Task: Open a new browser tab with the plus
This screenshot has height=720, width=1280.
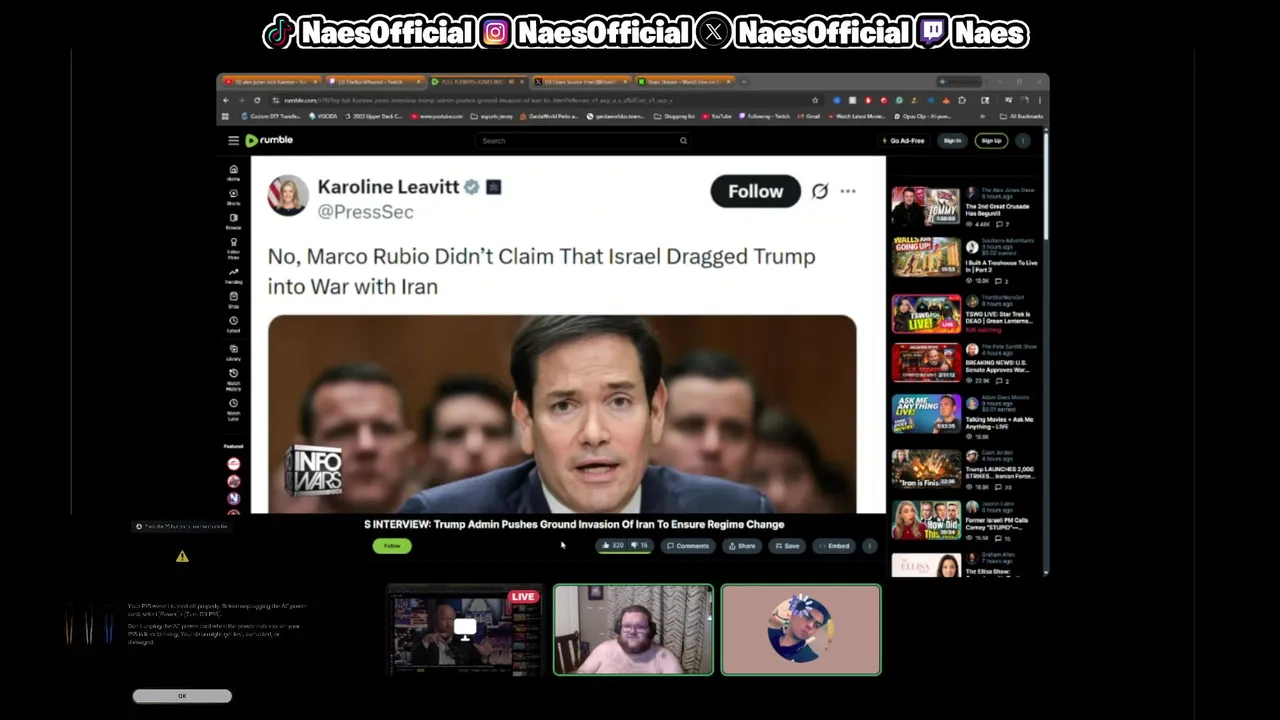Action: (x=744, y=81)
